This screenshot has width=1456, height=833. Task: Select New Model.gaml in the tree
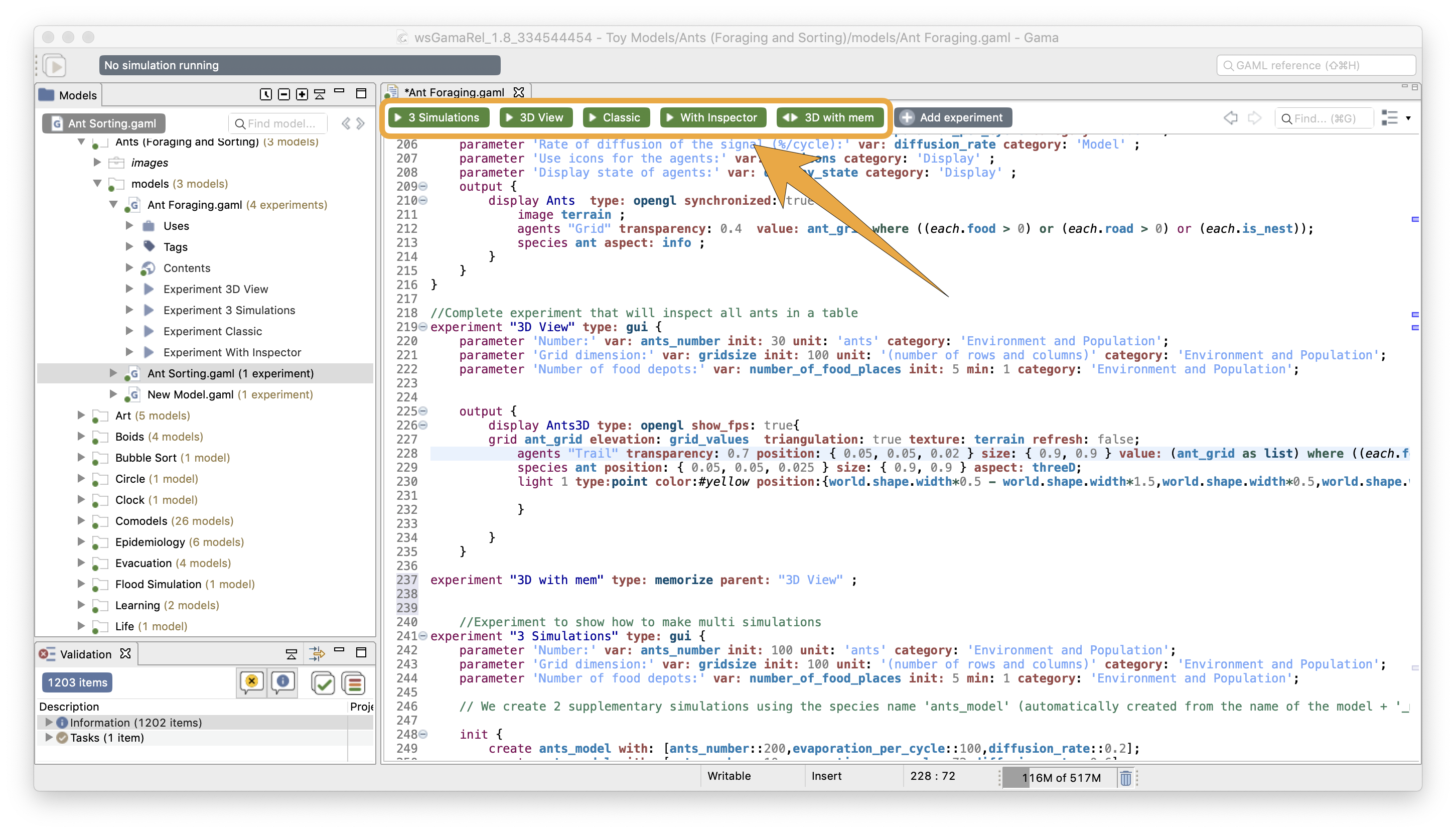coord(191,394)
